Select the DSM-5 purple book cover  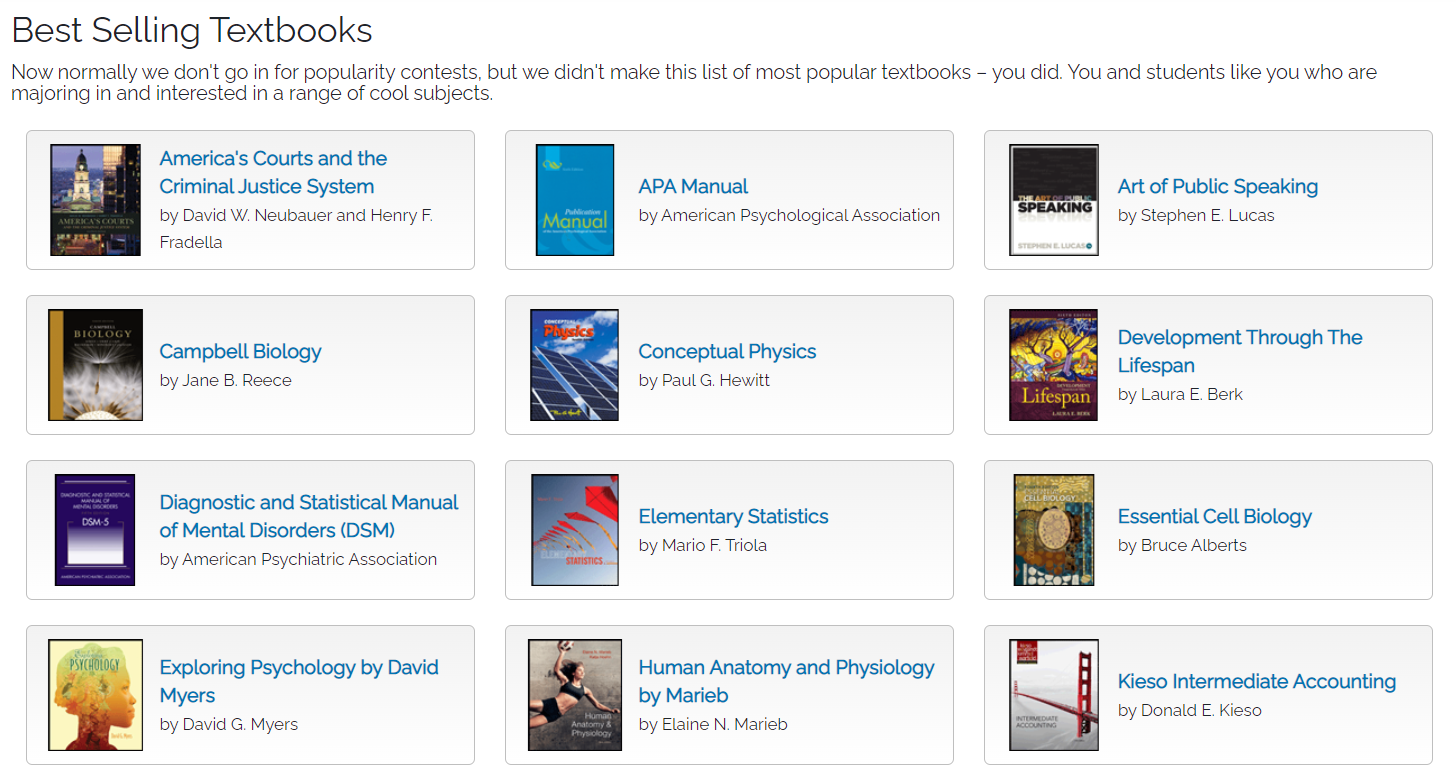point(95,530)
